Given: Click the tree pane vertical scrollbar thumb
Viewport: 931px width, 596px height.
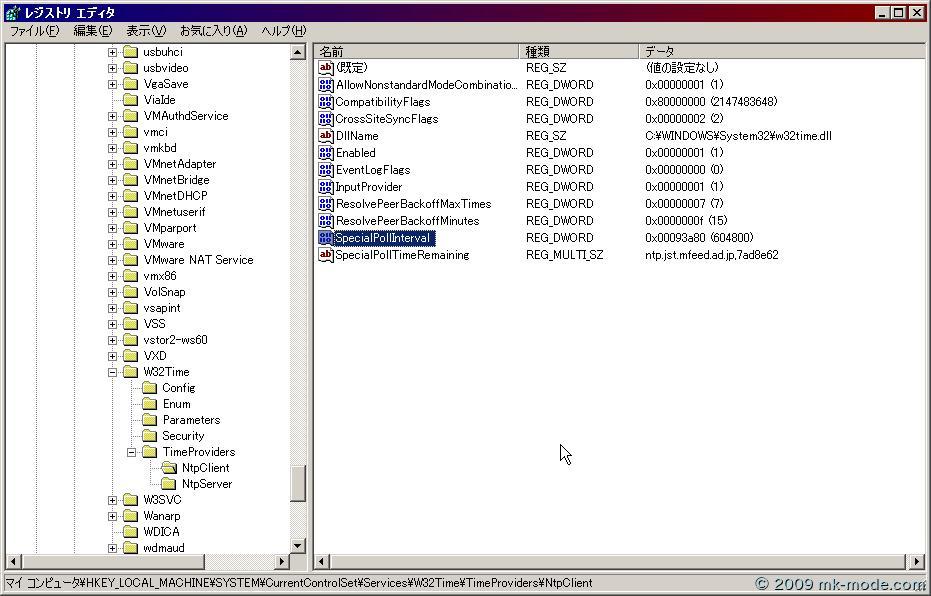Looking at the screenshot, I should [298, 484].
